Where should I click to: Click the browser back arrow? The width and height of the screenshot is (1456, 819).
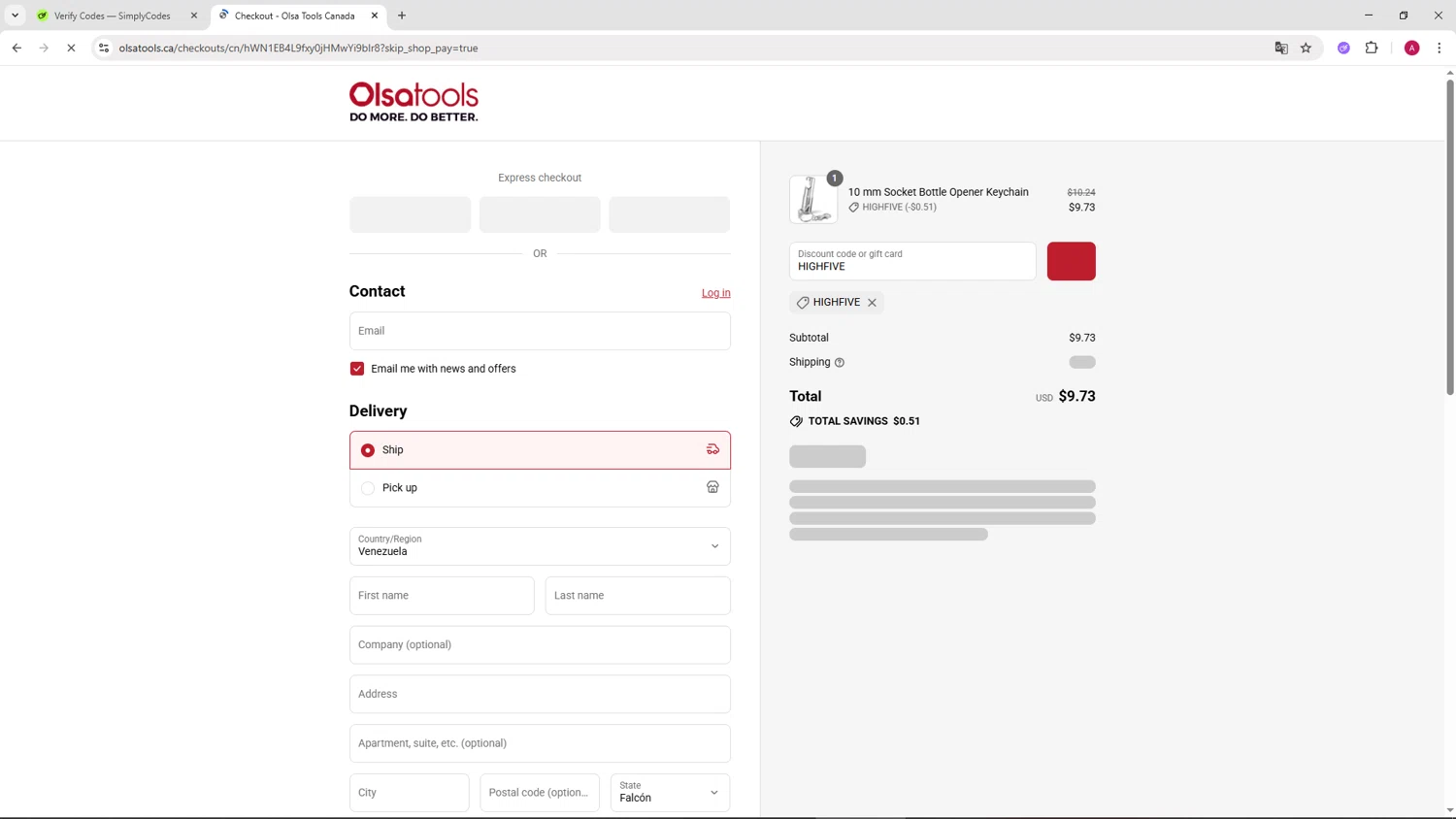[x=17, y=48]
